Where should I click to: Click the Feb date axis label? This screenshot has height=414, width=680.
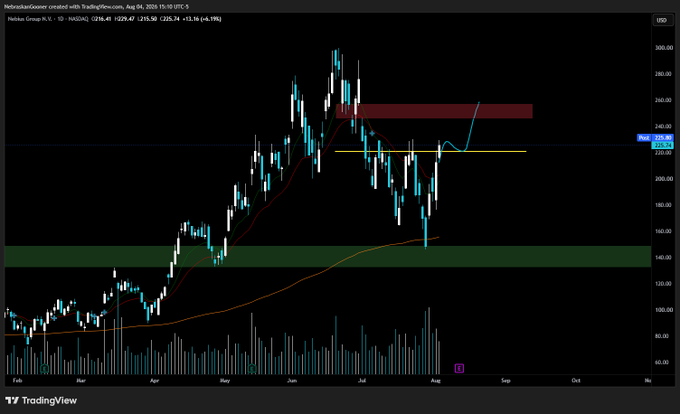point(17,381)
